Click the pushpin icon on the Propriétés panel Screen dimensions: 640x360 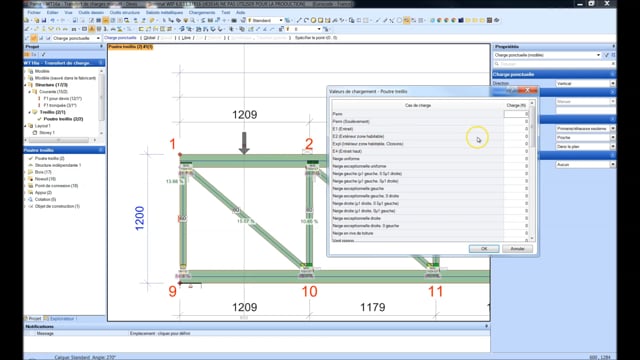613,47
